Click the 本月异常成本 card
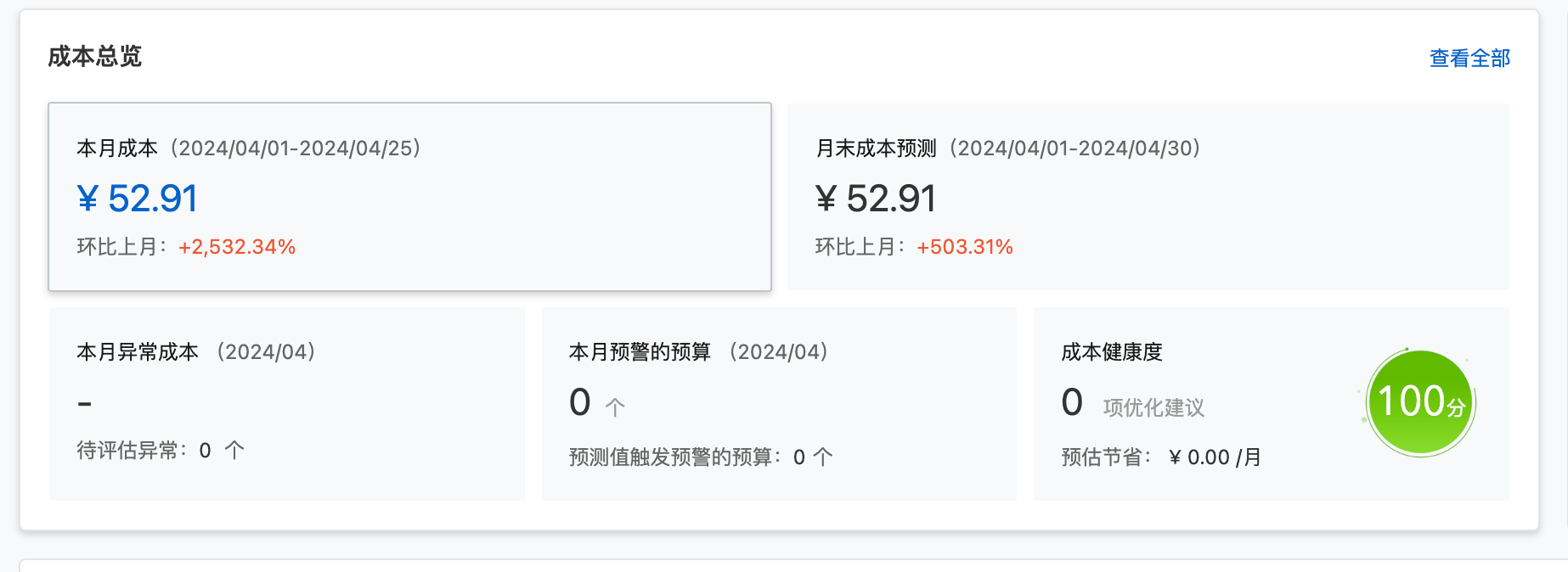 point(287,404)
